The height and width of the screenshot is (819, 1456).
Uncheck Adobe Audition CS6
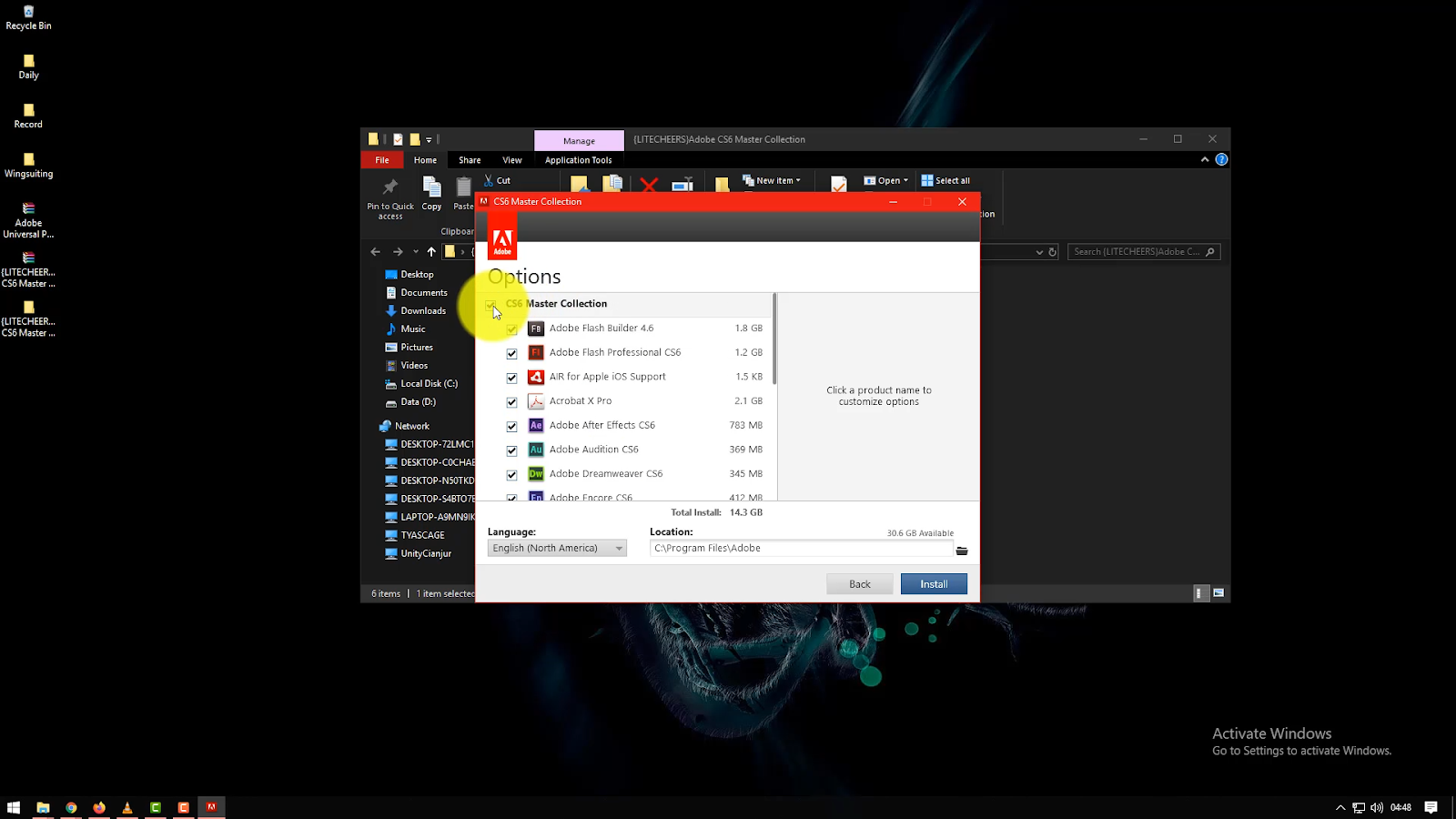(511, 450)
